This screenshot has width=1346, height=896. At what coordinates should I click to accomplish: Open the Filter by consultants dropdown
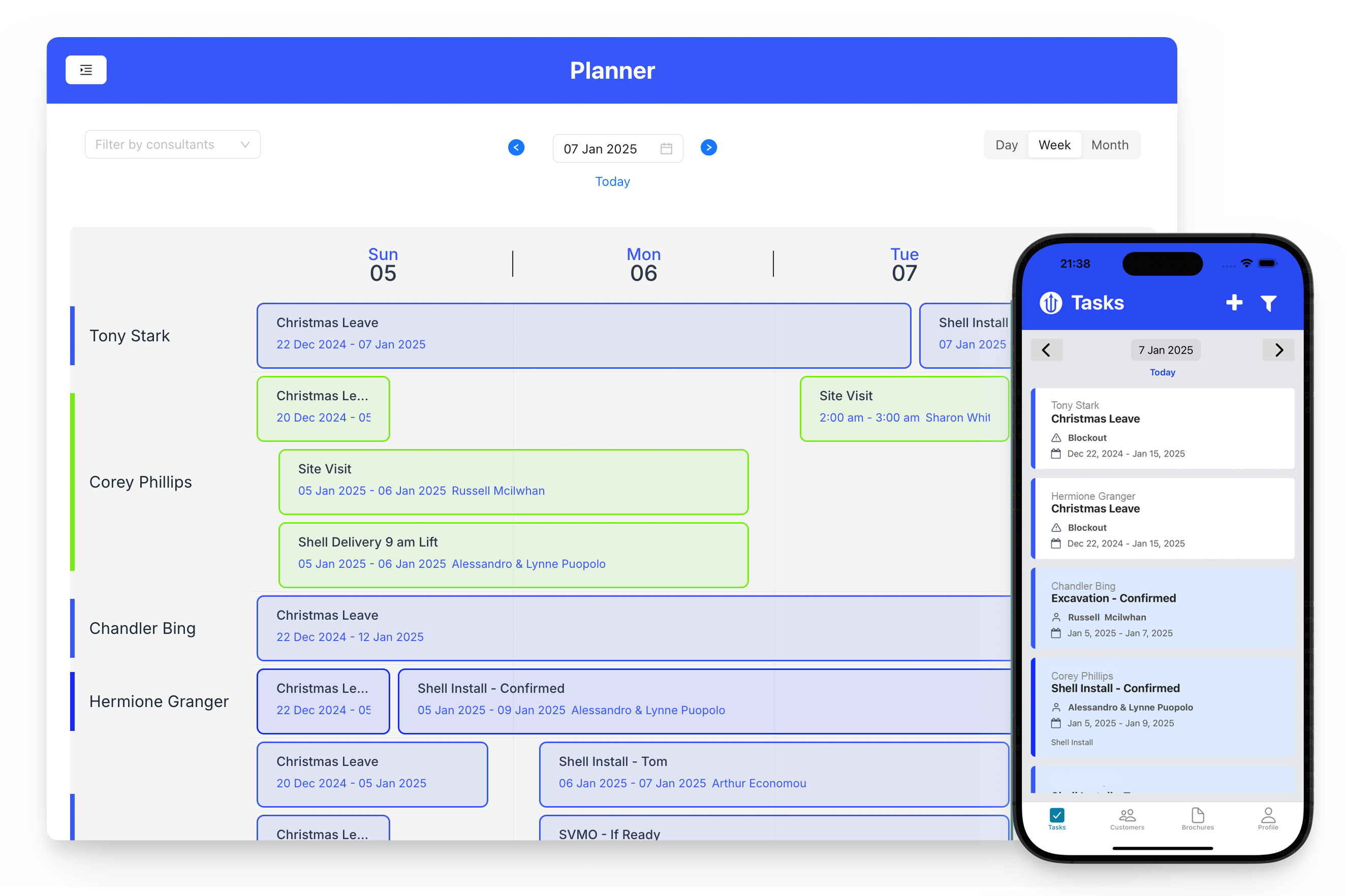pyautogui.click(x=172, y=145)
